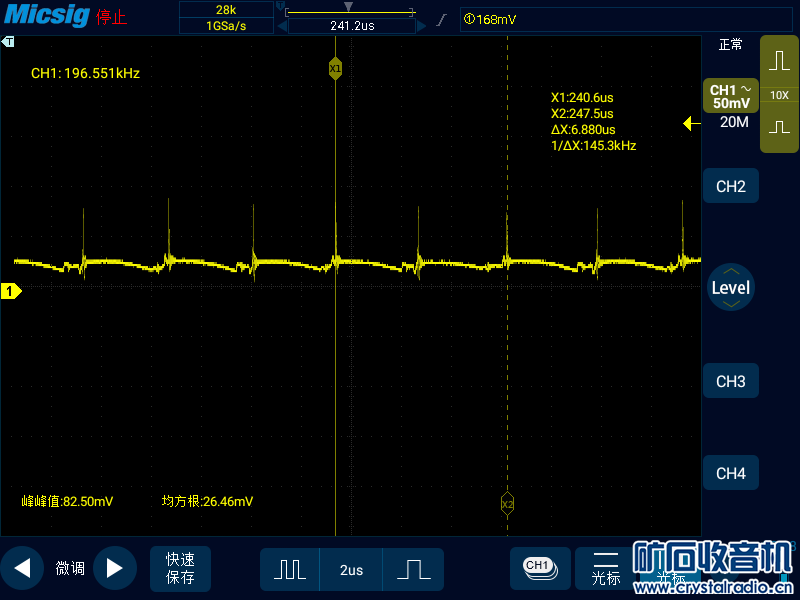Open memory depth 28k setting

226,10
